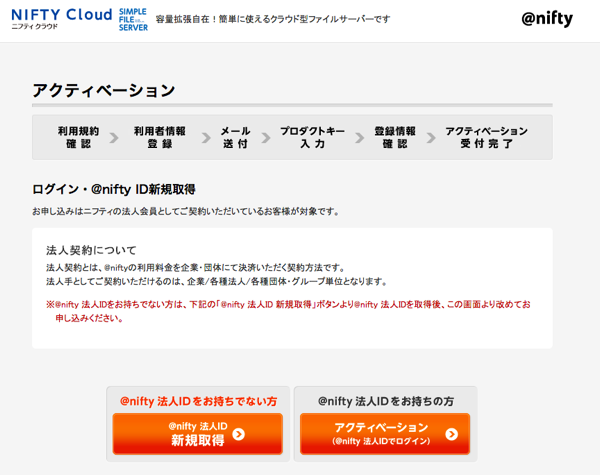The width and height of the screenshot is (600, 475).
Task: Click the @nifty logo in header
Action: click(547, 19)
